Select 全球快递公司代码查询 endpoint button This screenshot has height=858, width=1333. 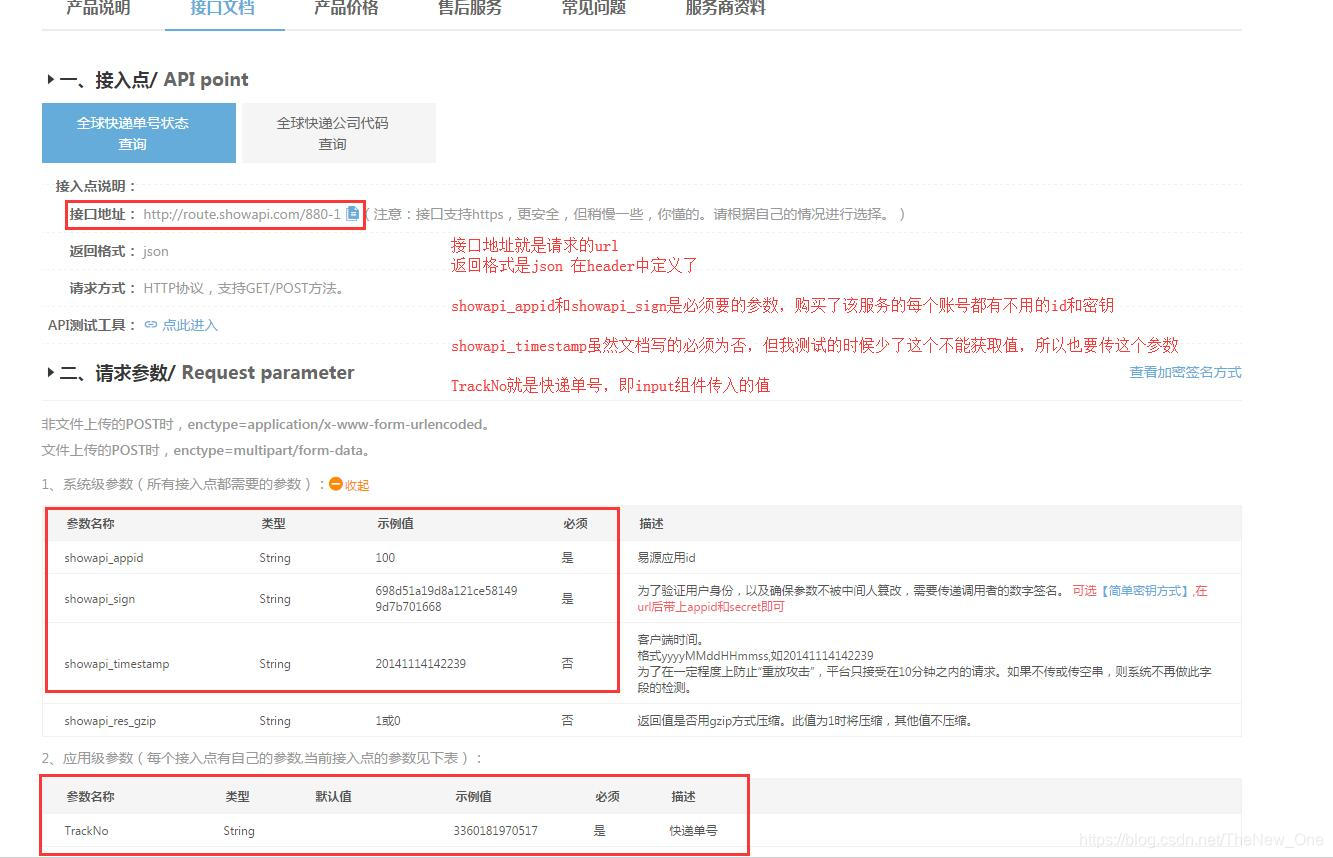(x=339, y=133)
